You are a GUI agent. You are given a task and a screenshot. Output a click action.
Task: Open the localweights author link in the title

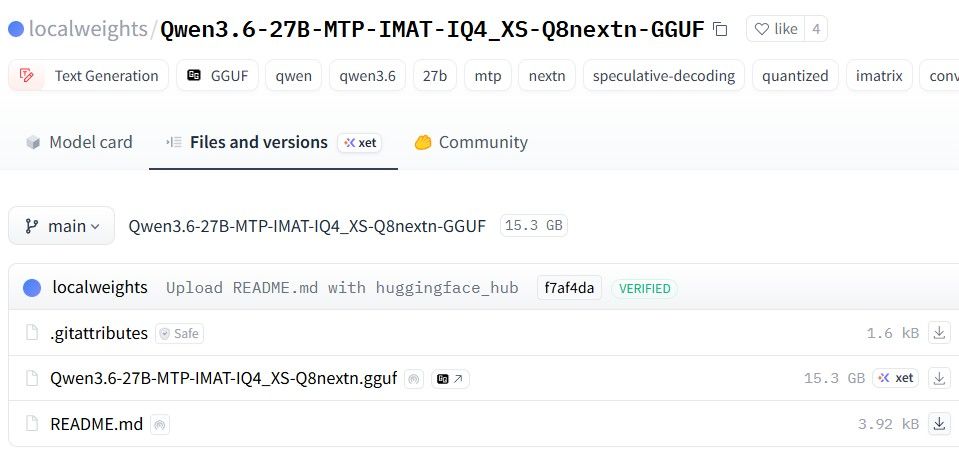[x=88, y=29]
